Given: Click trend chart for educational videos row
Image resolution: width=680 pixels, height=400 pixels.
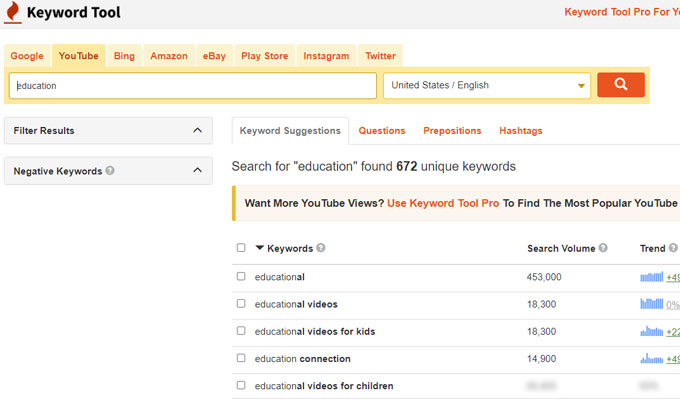Looking at the screenshot, I should (x=651, y=304).
